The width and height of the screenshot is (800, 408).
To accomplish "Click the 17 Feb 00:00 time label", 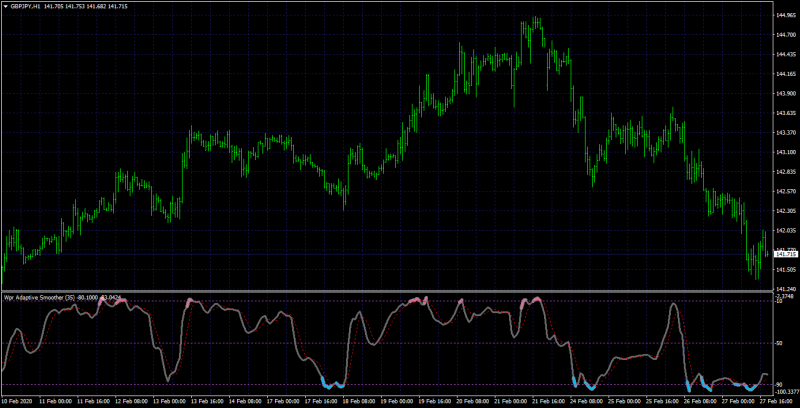I will pyautogui.click(x=283, y=402).
